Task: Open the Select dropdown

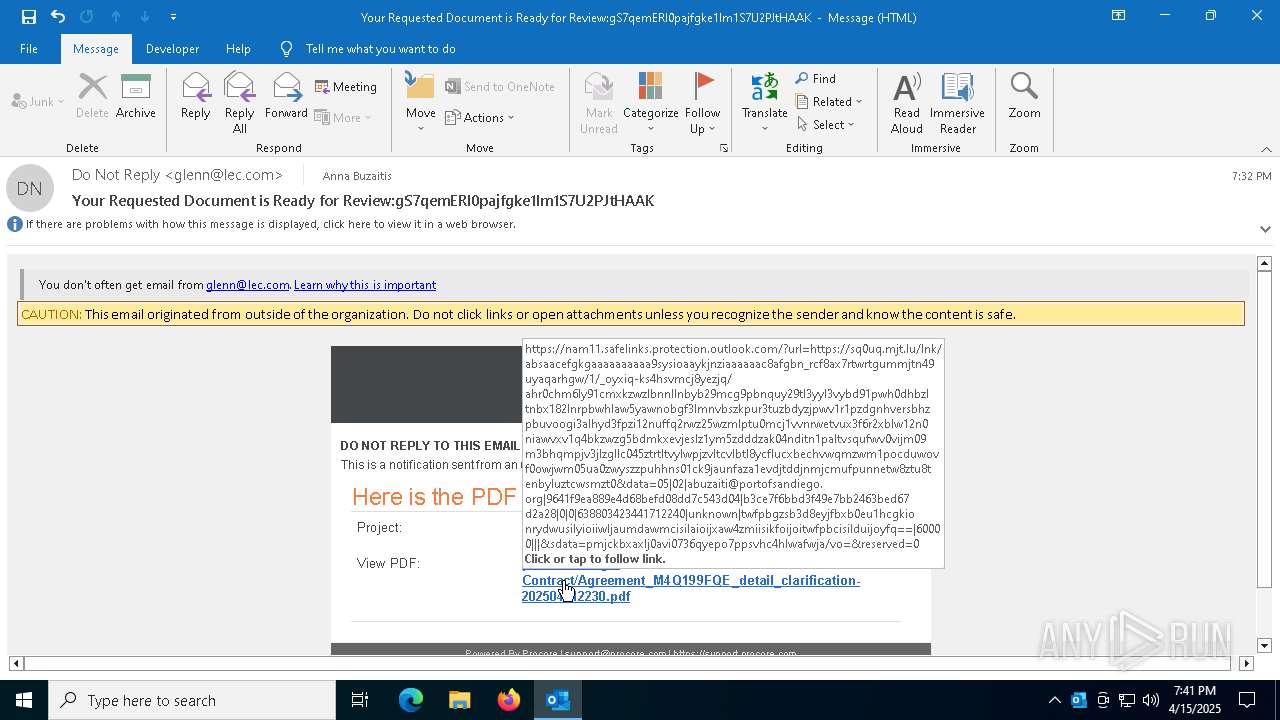Action: pyautogui.click(x=826, y=125)
